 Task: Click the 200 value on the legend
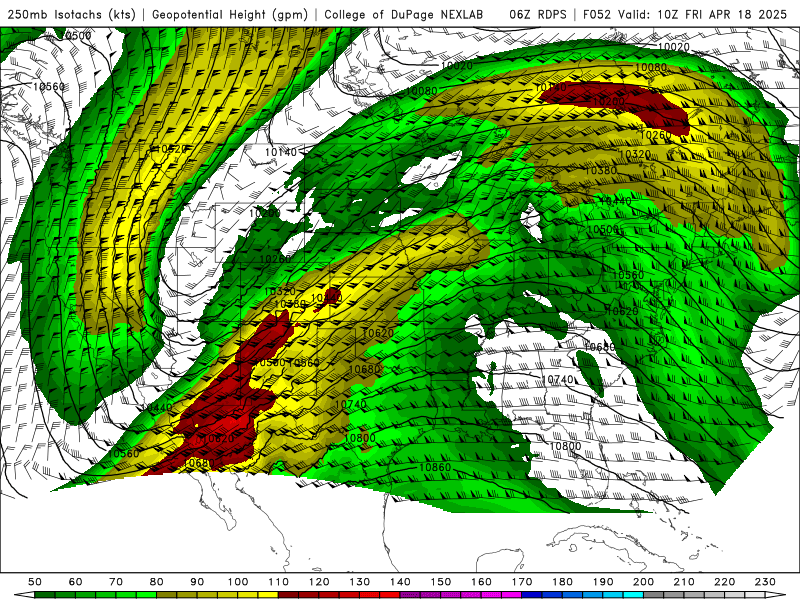[x=643, y=582]
